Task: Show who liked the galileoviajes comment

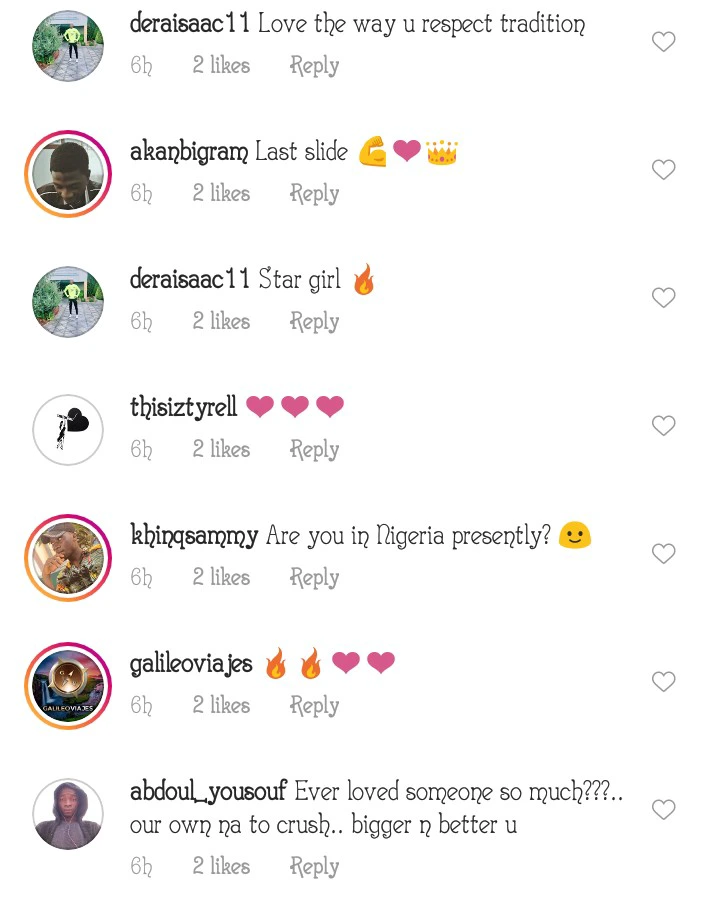Action: click(221, 705)
